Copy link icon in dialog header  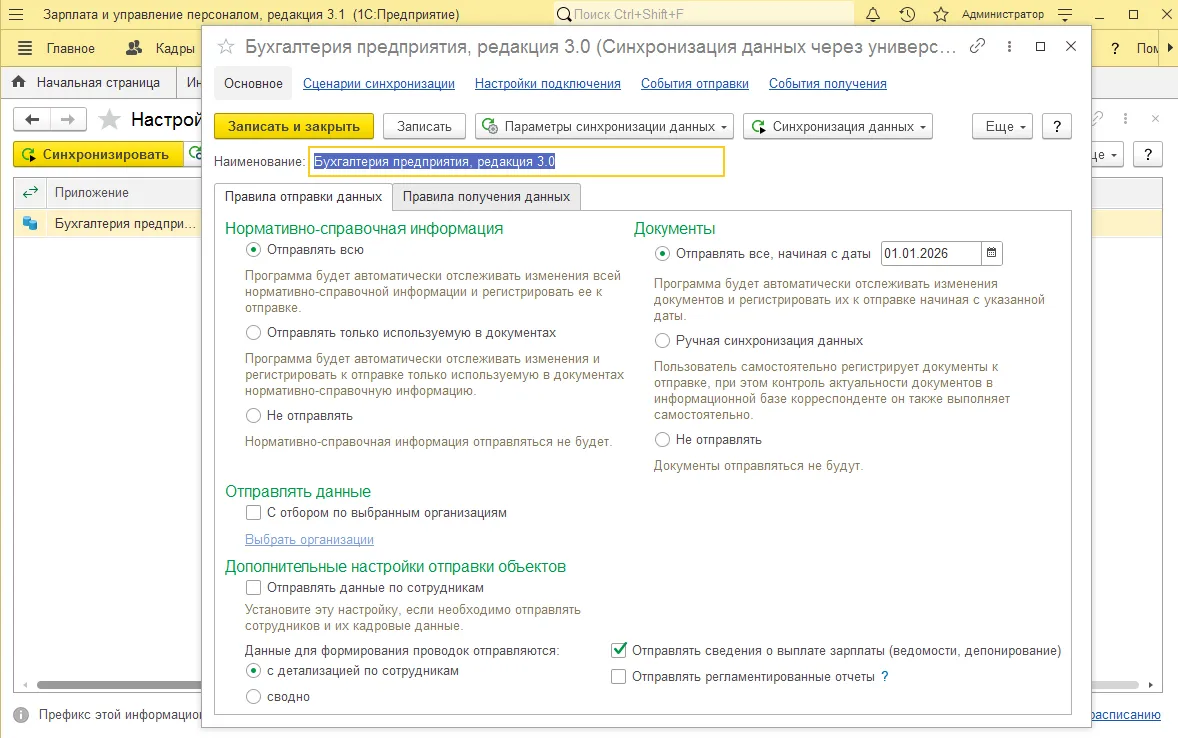point(977,47)
